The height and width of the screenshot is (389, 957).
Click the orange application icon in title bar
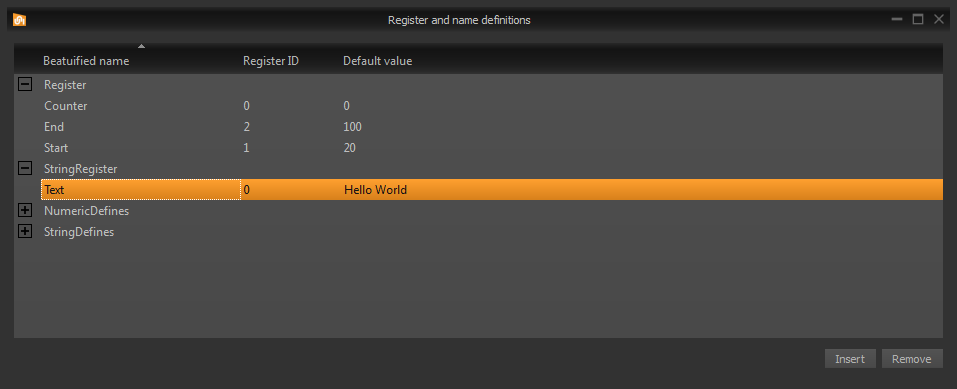click(20, 20)
